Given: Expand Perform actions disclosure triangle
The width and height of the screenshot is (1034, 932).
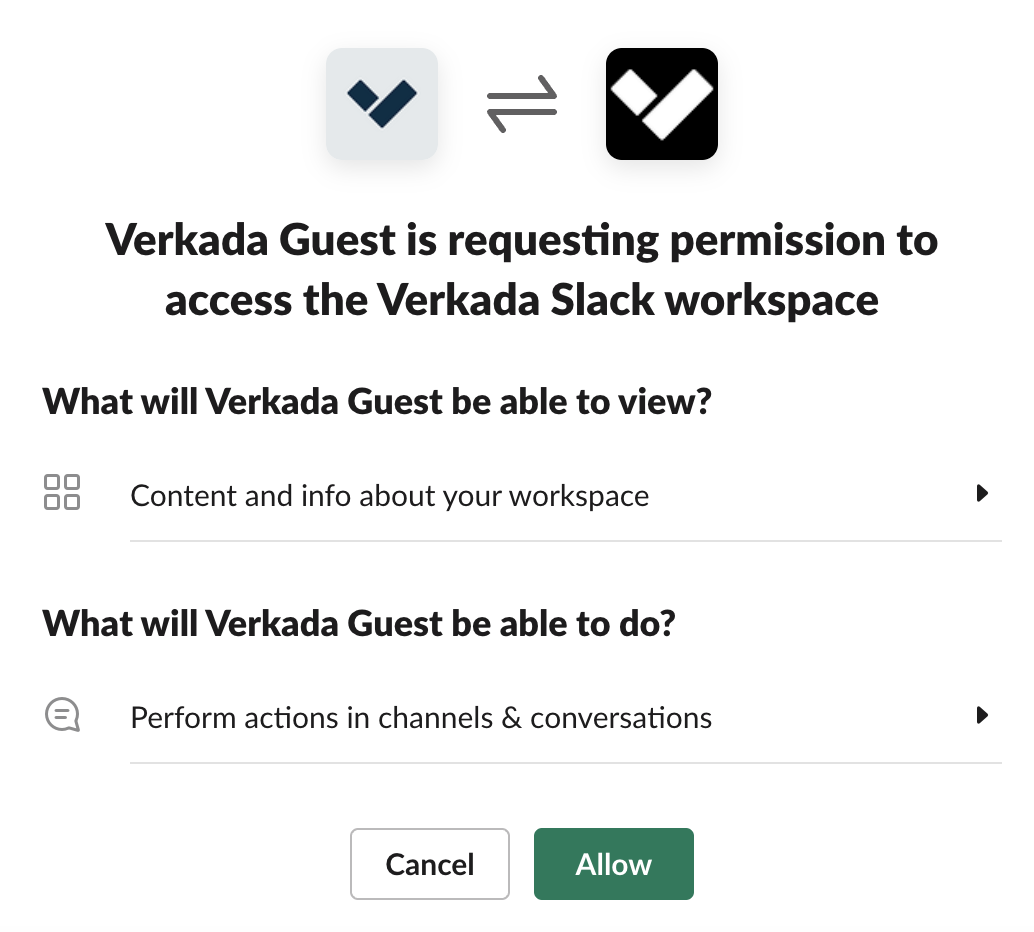Looking at the screenshot, I should [982, 716].
